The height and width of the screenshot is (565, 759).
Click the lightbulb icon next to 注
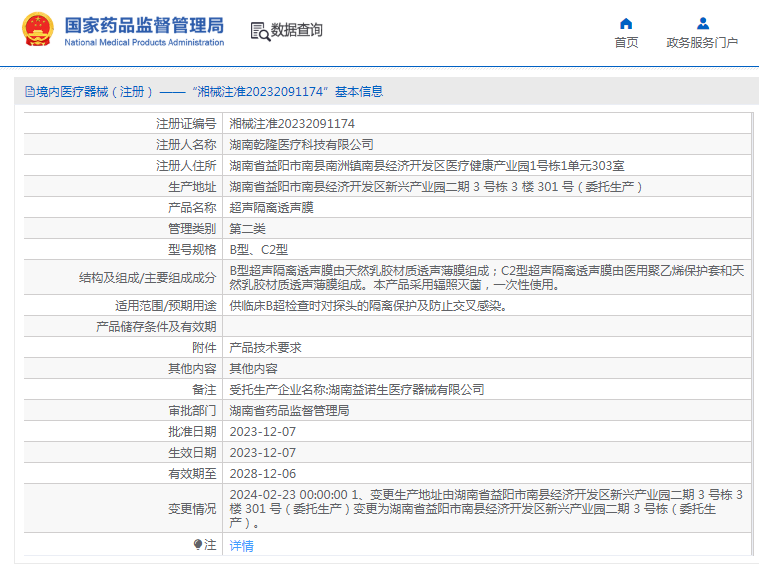[197, 545]
